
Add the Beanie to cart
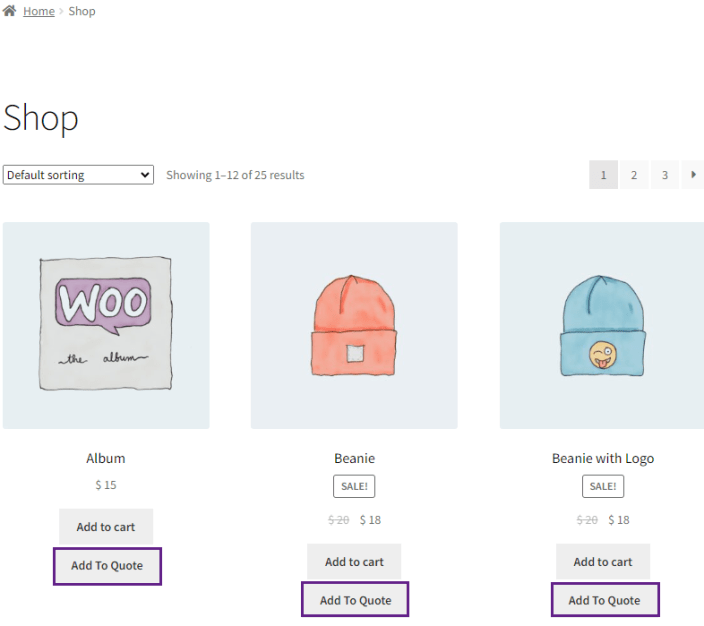coord(354,561)
